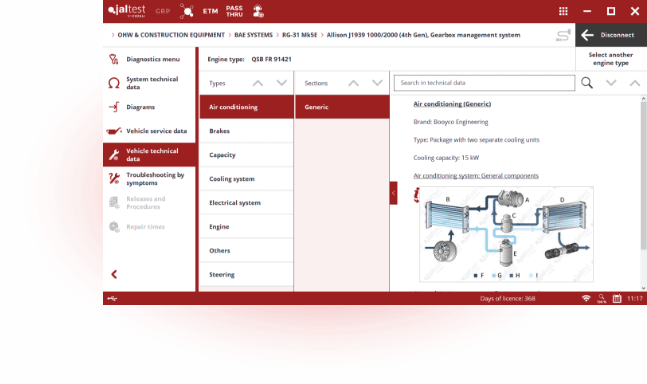Click Select another engine type
Screen dimensions: 647x384
611,59
